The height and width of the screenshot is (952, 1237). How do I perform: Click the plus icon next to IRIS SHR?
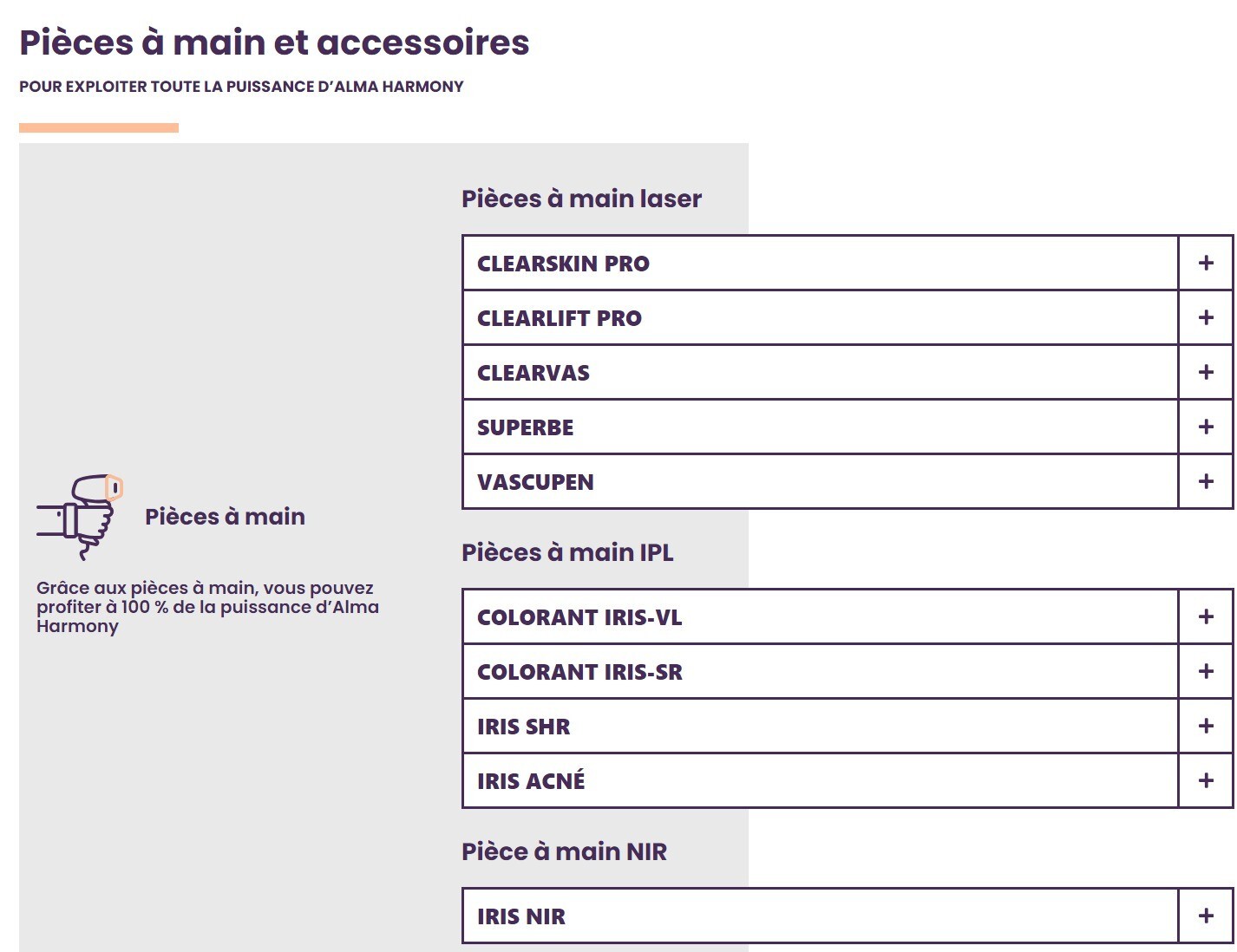[x=1206, y=726]
